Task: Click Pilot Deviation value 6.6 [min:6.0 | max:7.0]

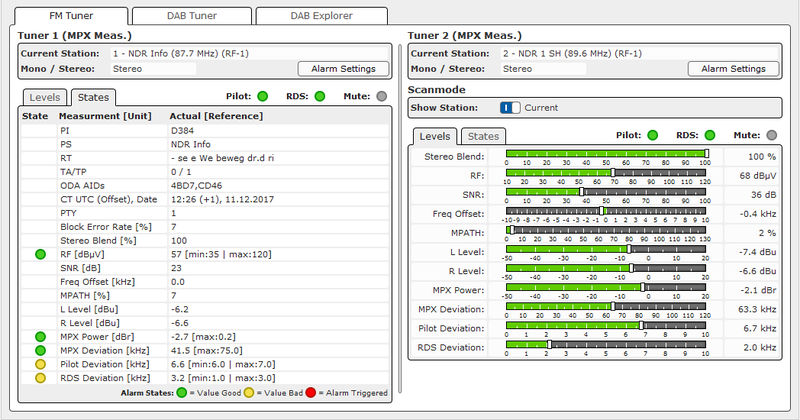Action: 223,364
